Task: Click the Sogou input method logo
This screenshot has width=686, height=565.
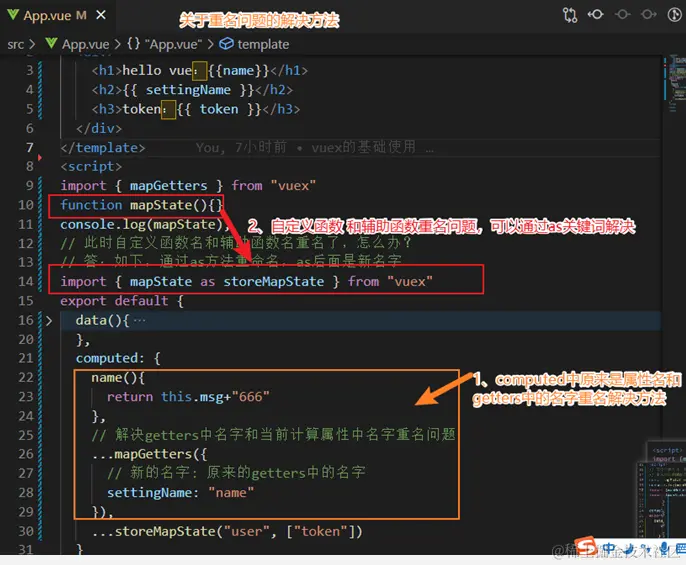Action: [x=585, y=545]
